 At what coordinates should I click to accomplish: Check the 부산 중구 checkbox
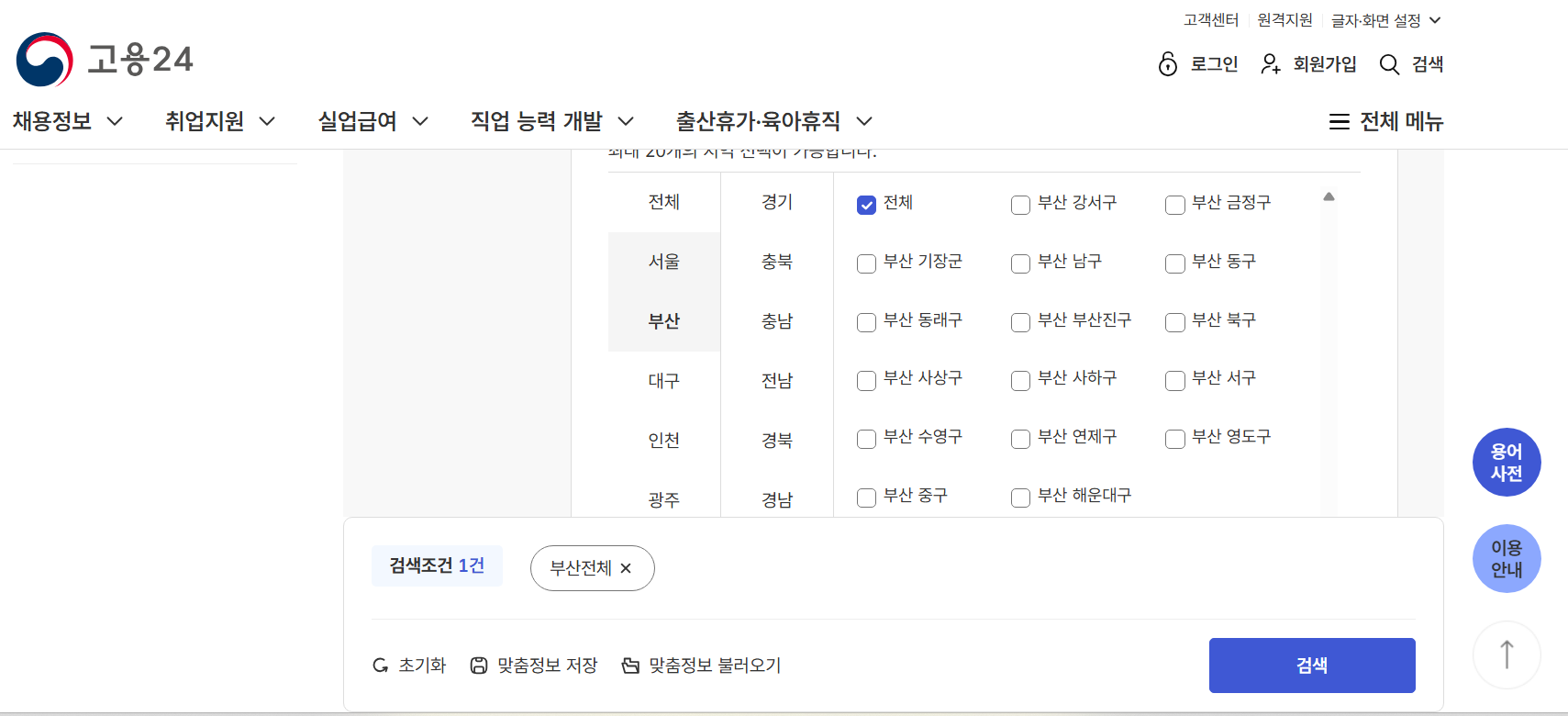pyautogui.click(x=866, y=498)
